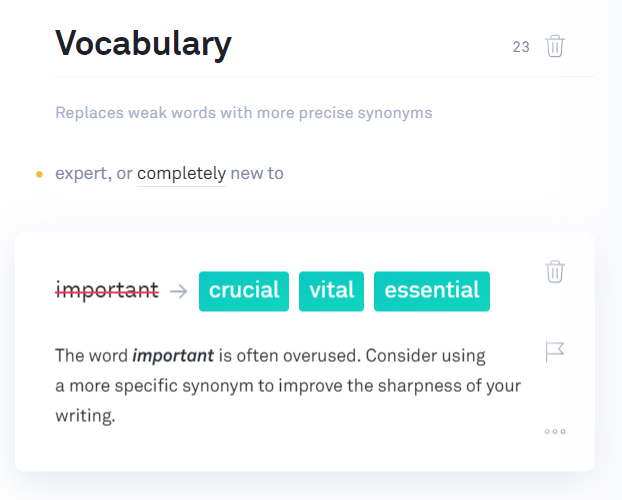Select the yellow dot next to expert

point(39,174)
